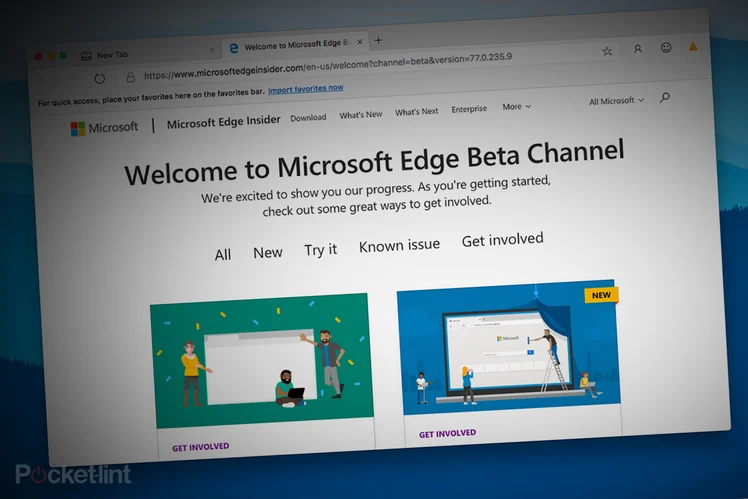The width and height of the screenshot is (748, 499).
Task: Open a new tab with plus button
Action: pyautogui.click(x=378, y=41)
